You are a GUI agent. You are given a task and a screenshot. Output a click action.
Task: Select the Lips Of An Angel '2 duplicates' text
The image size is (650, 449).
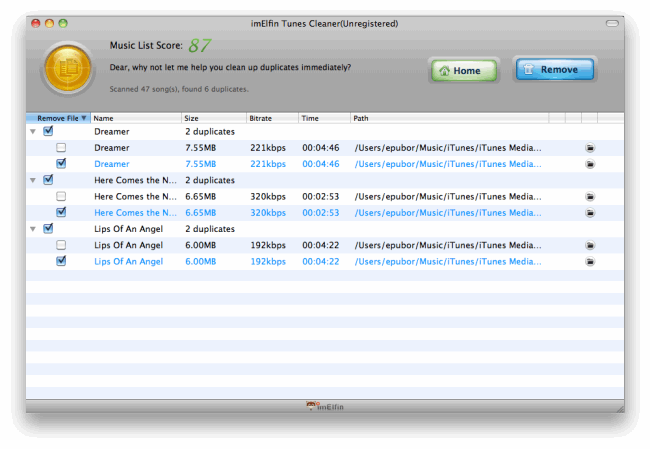[210, 229]
